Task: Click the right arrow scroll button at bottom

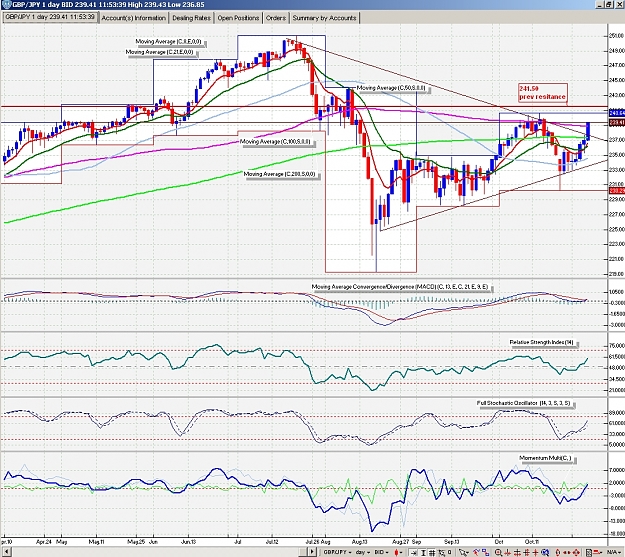Action: tap(312, 552)
